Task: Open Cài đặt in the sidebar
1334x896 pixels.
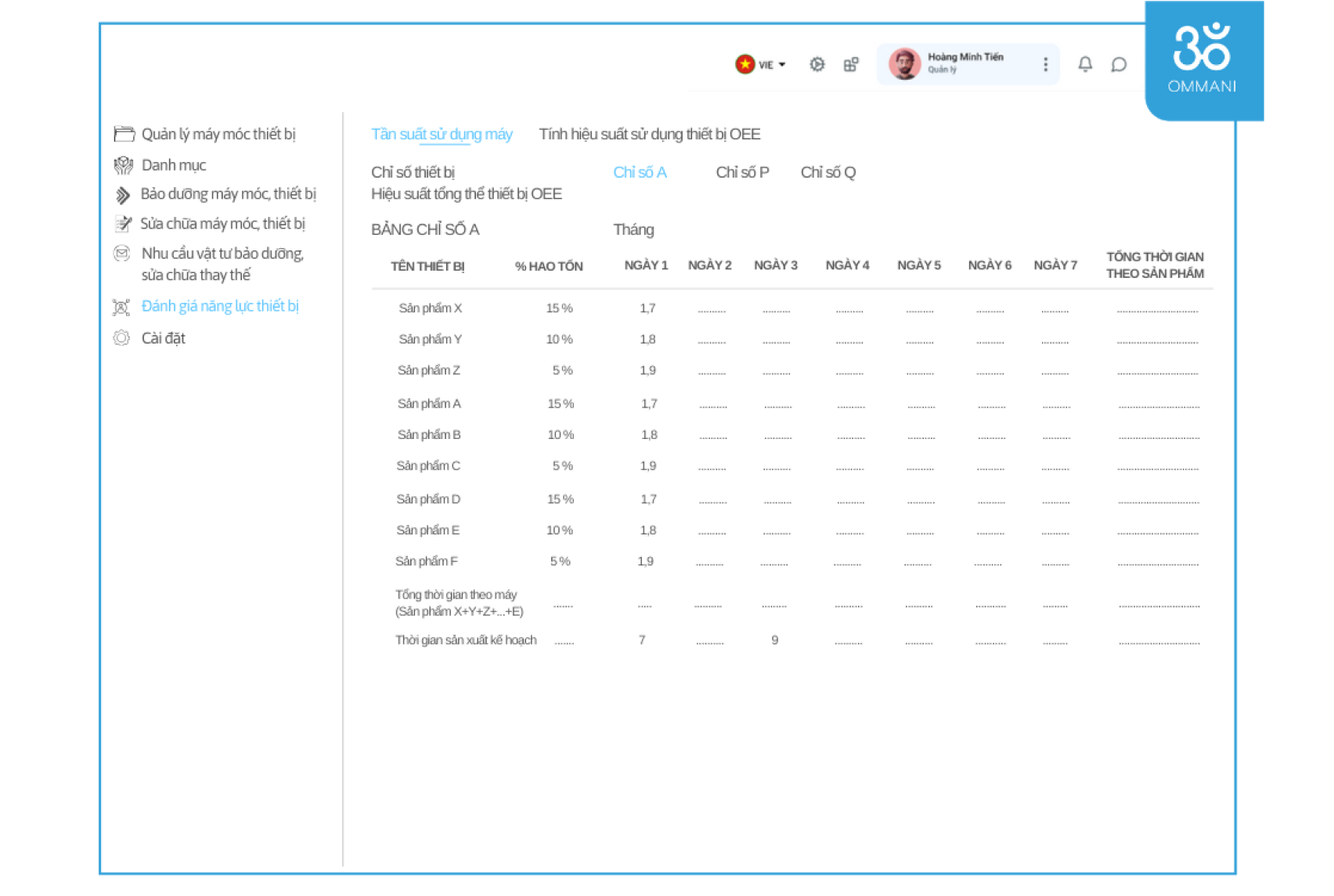Action: [164, 338]
